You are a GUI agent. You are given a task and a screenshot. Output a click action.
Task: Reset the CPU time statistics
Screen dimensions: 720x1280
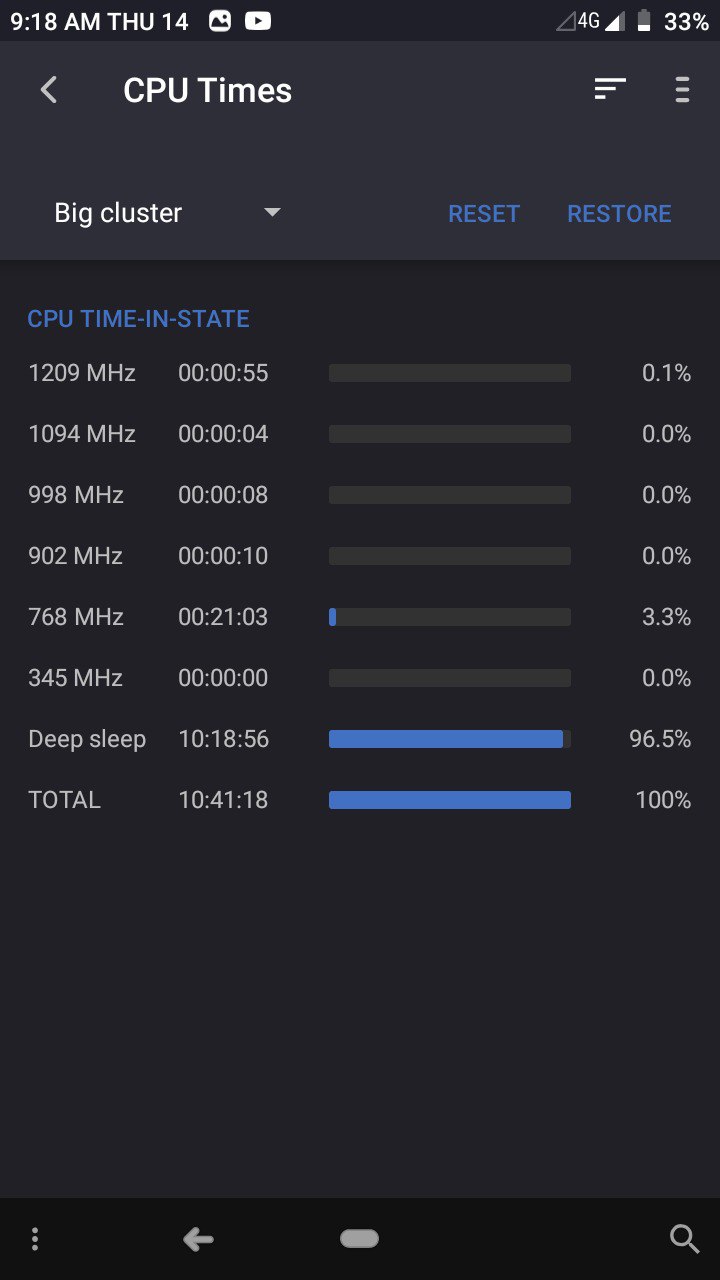click(x=484, y=214)
